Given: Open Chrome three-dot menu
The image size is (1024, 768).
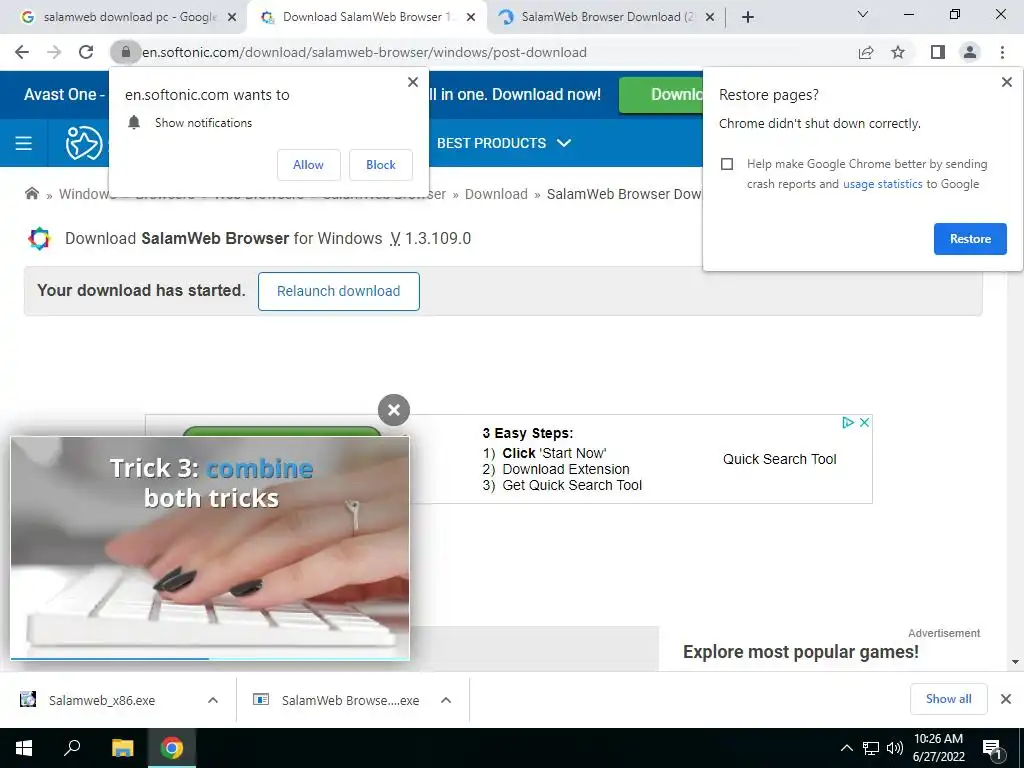Looking at the screenshot, I should (x=1002, y=52).
